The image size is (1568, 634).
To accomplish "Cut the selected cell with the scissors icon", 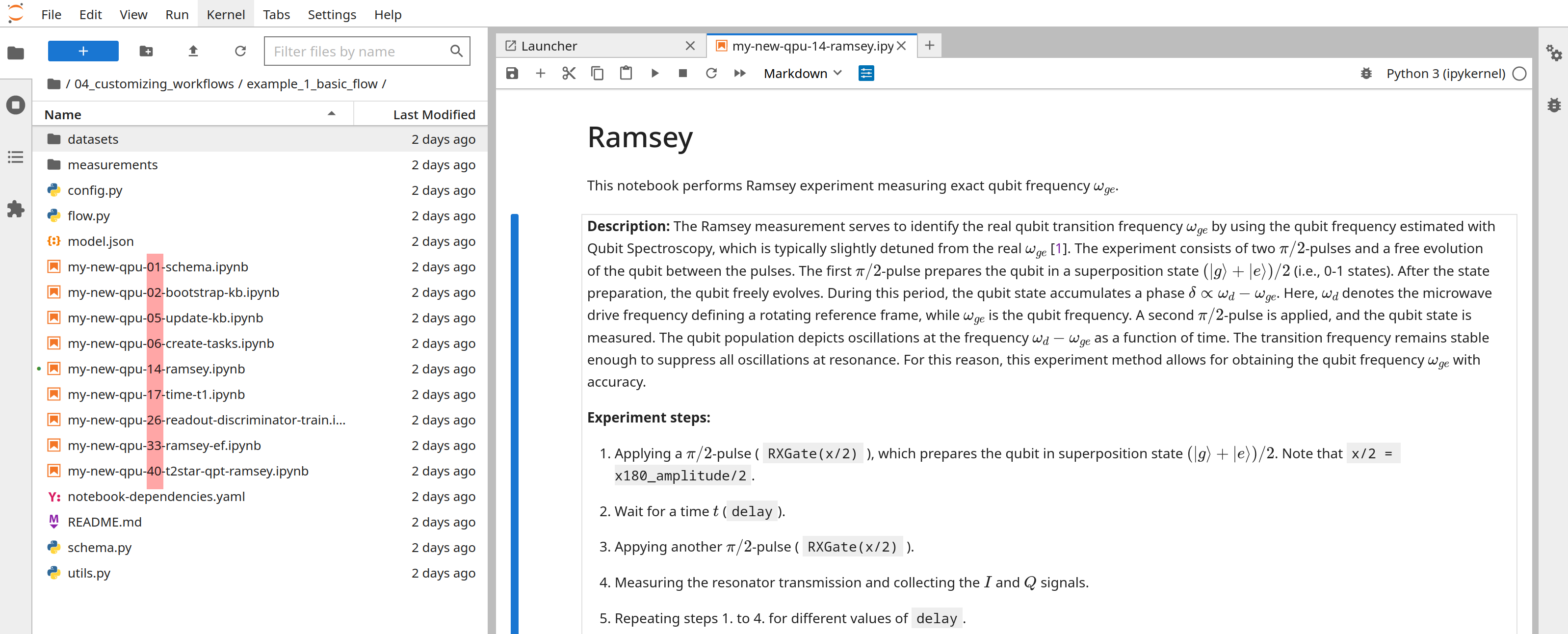I will pos(569,73).
